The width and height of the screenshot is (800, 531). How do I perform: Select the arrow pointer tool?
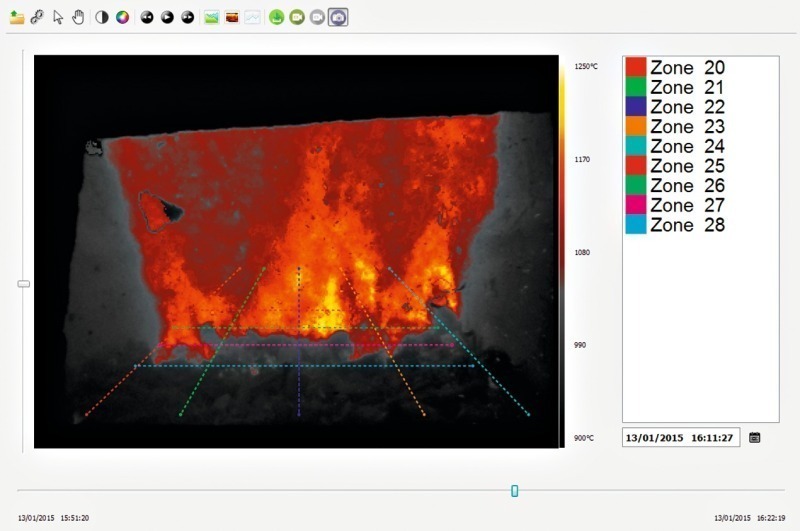click(x=58, y=17)
